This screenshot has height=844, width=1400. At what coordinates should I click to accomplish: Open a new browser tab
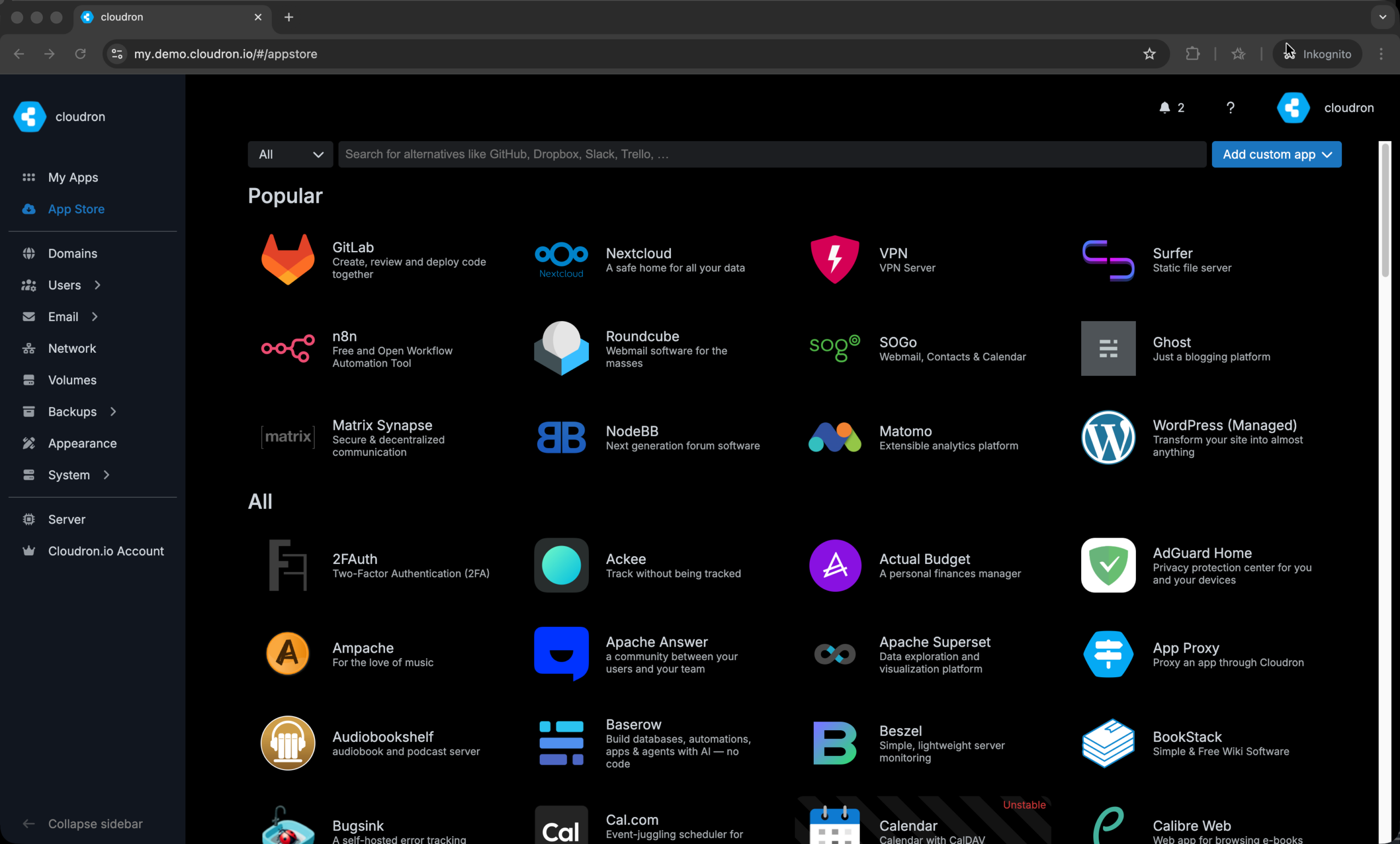[x=289, y=17]
